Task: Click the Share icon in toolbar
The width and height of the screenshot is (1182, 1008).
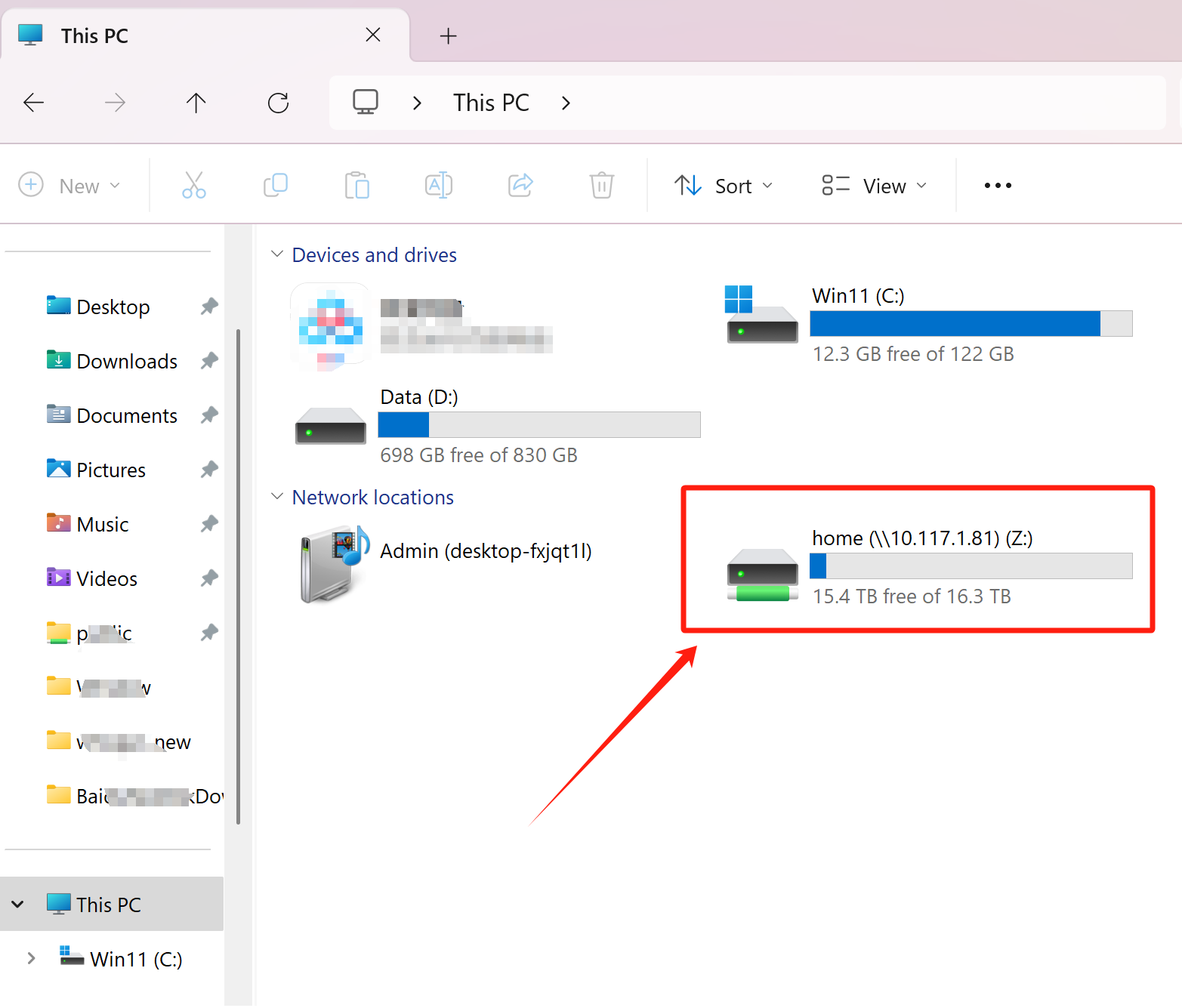Action: [520, 185]
